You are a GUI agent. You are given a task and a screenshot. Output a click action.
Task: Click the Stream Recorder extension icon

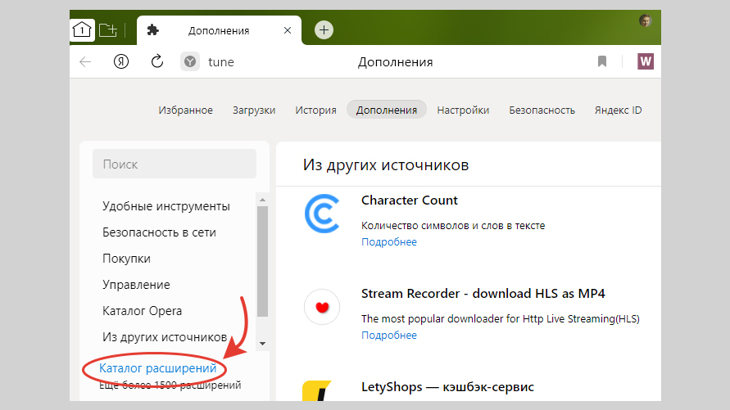[x=321, y=307]
